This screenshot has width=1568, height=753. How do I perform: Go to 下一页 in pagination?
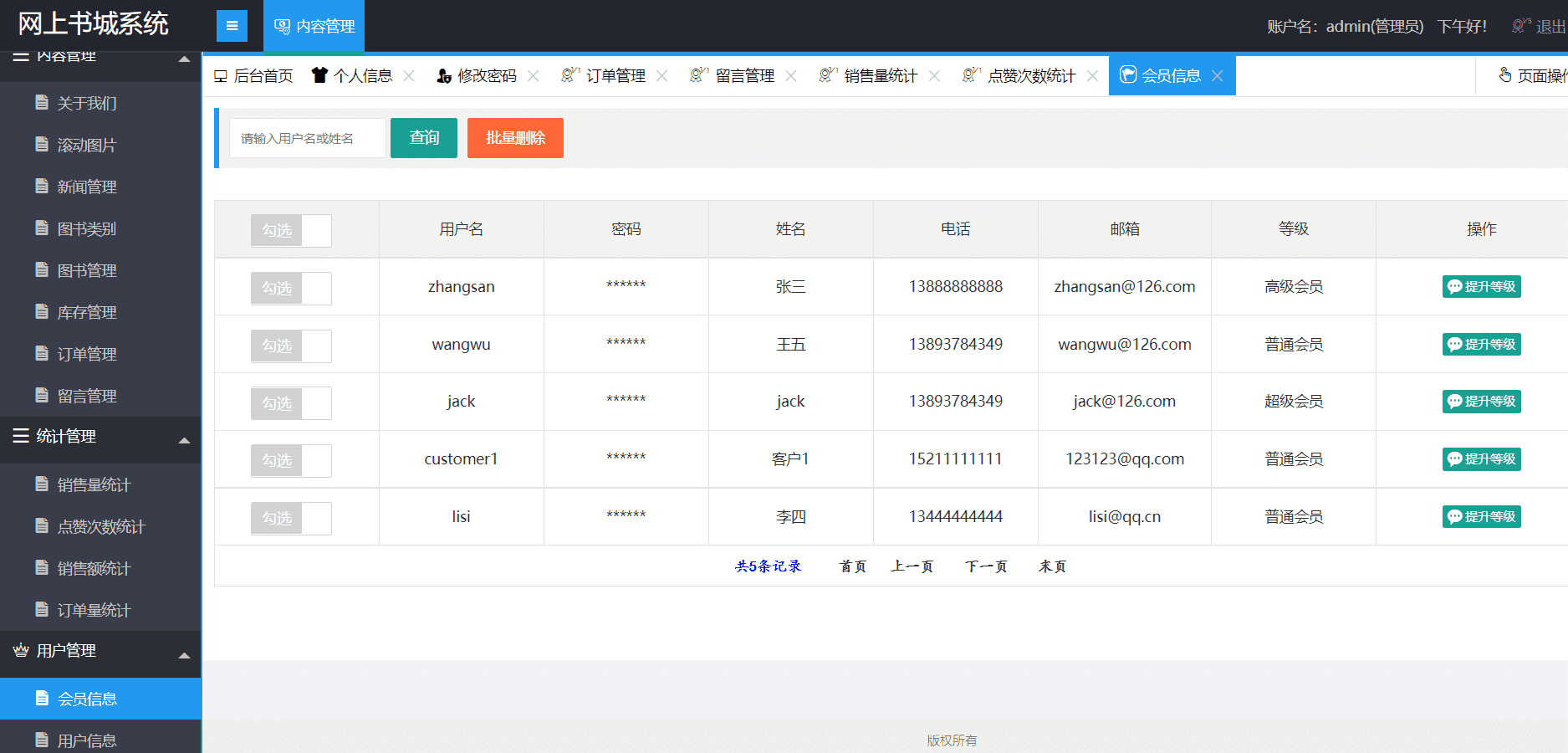986,566
